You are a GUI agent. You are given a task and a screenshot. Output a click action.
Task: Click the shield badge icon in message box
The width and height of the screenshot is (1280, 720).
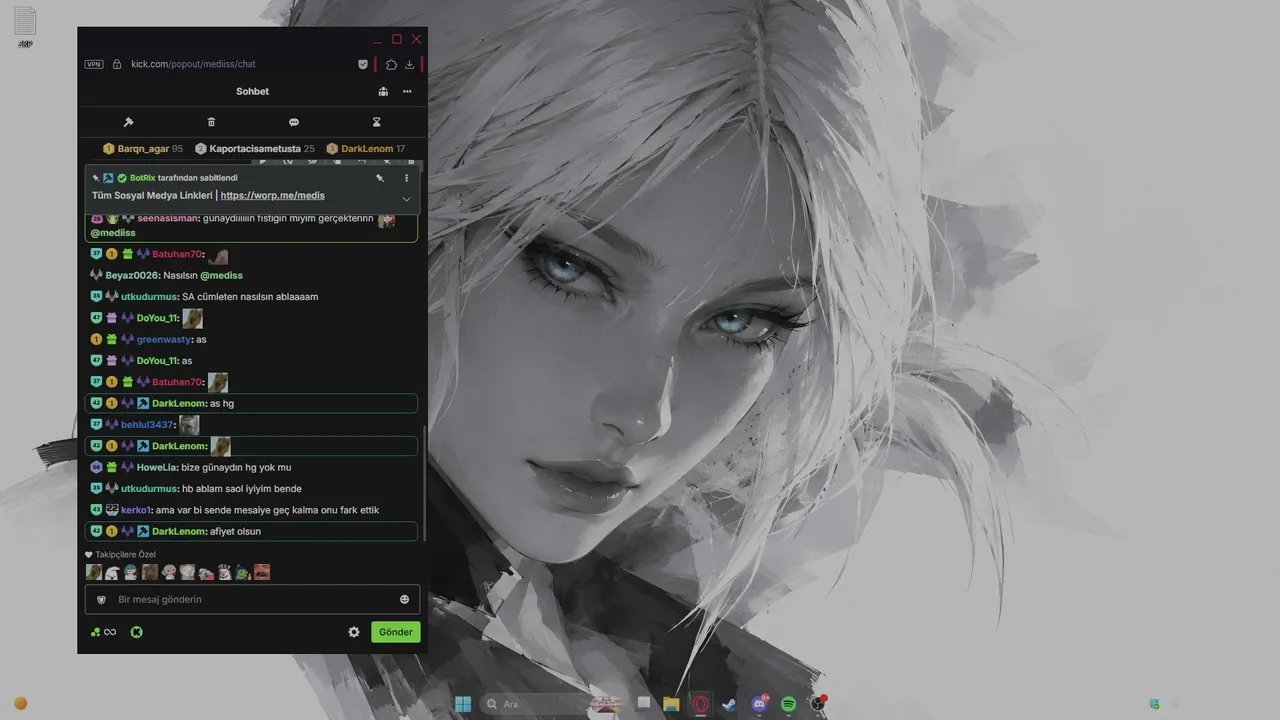101,599
